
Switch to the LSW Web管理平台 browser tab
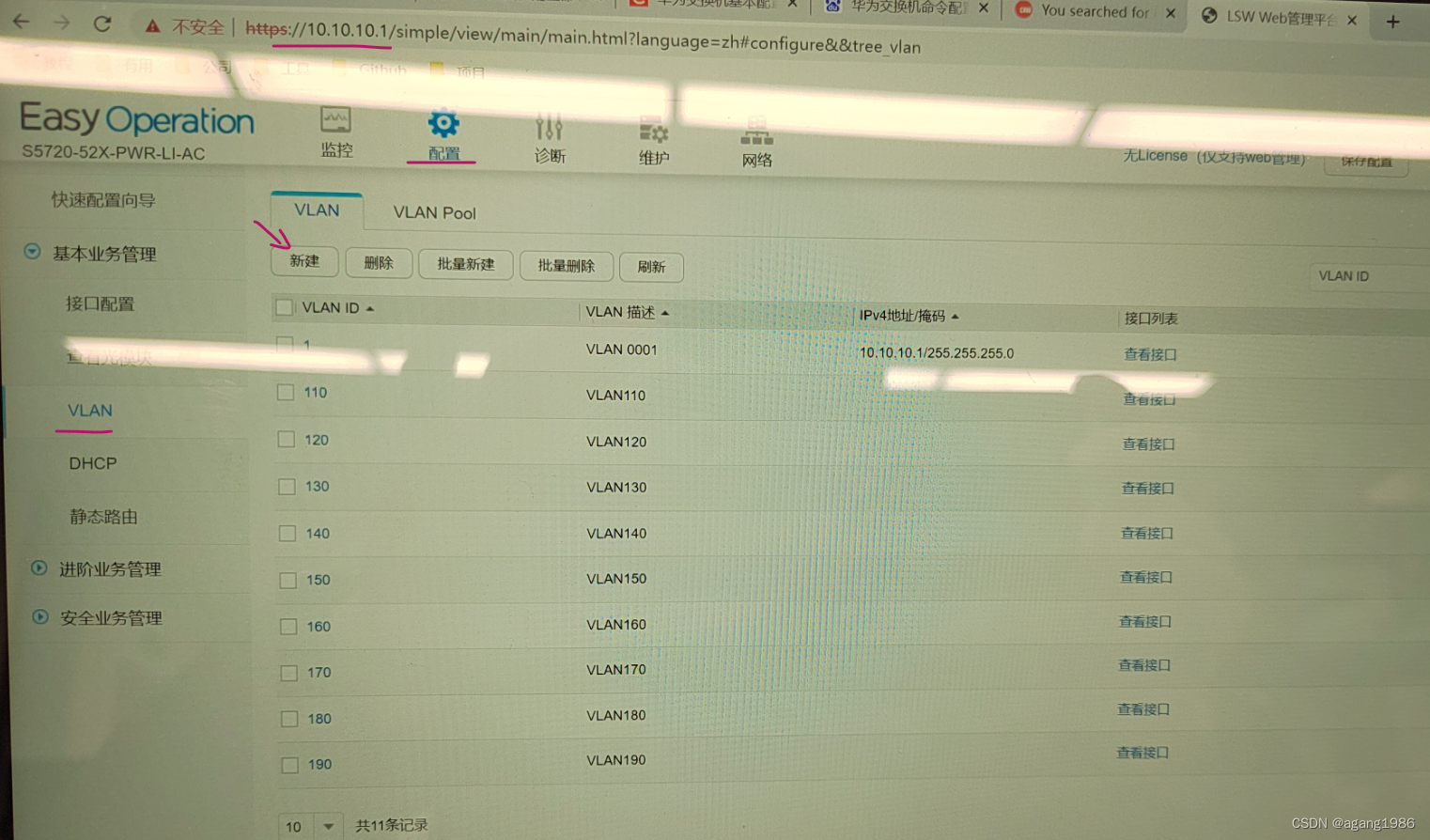1280,17
